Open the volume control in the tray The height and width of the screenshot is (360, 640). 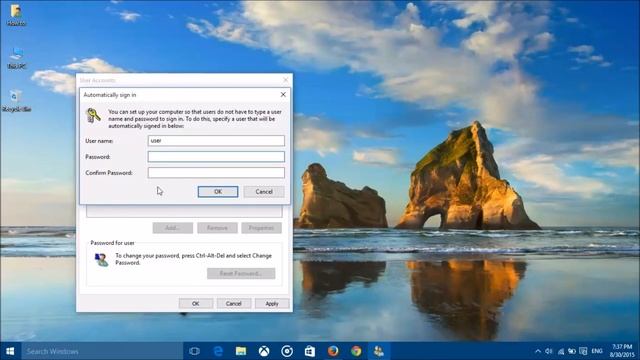(x=549, y=351)
